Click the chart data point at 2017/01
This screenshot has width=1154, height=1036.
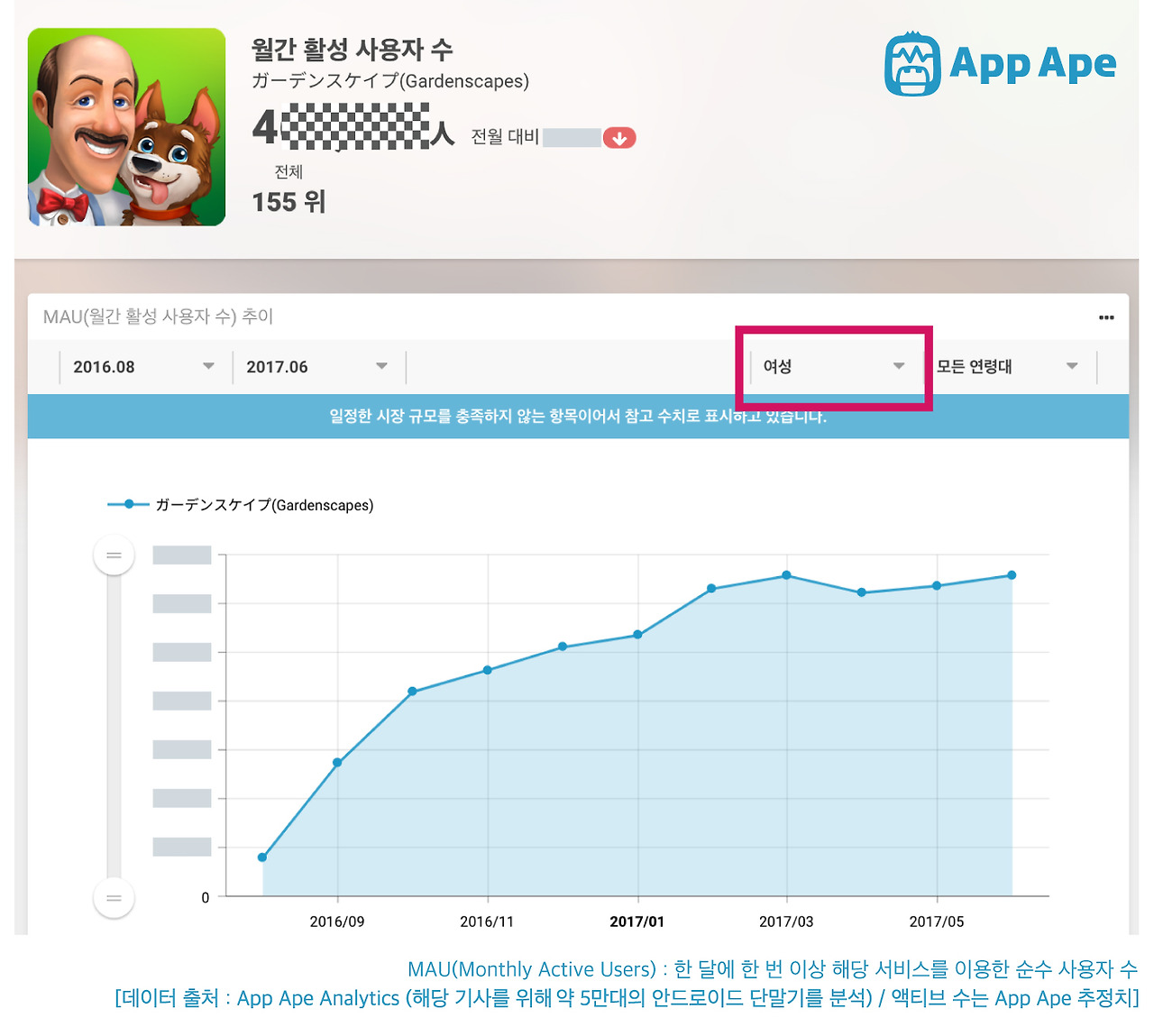point(637,635)
